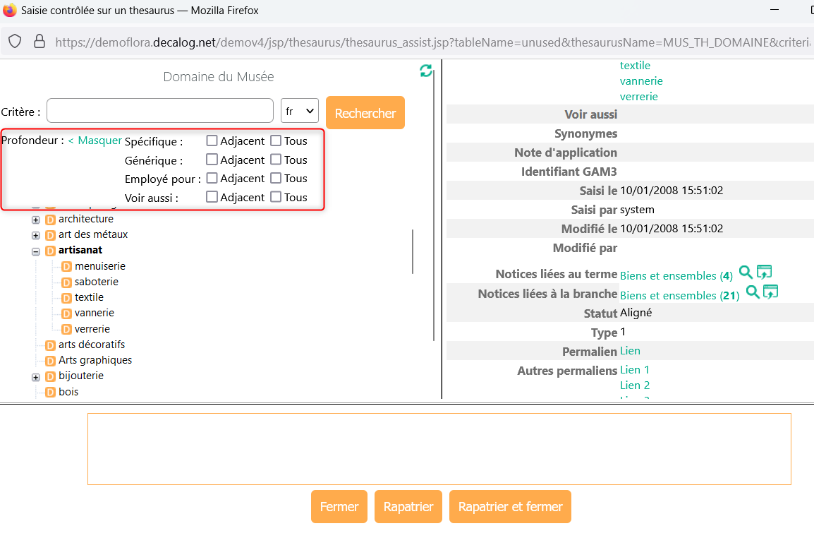814x538 pixels.
Task: Click the Critère text input field
Action: click(160, 111)
